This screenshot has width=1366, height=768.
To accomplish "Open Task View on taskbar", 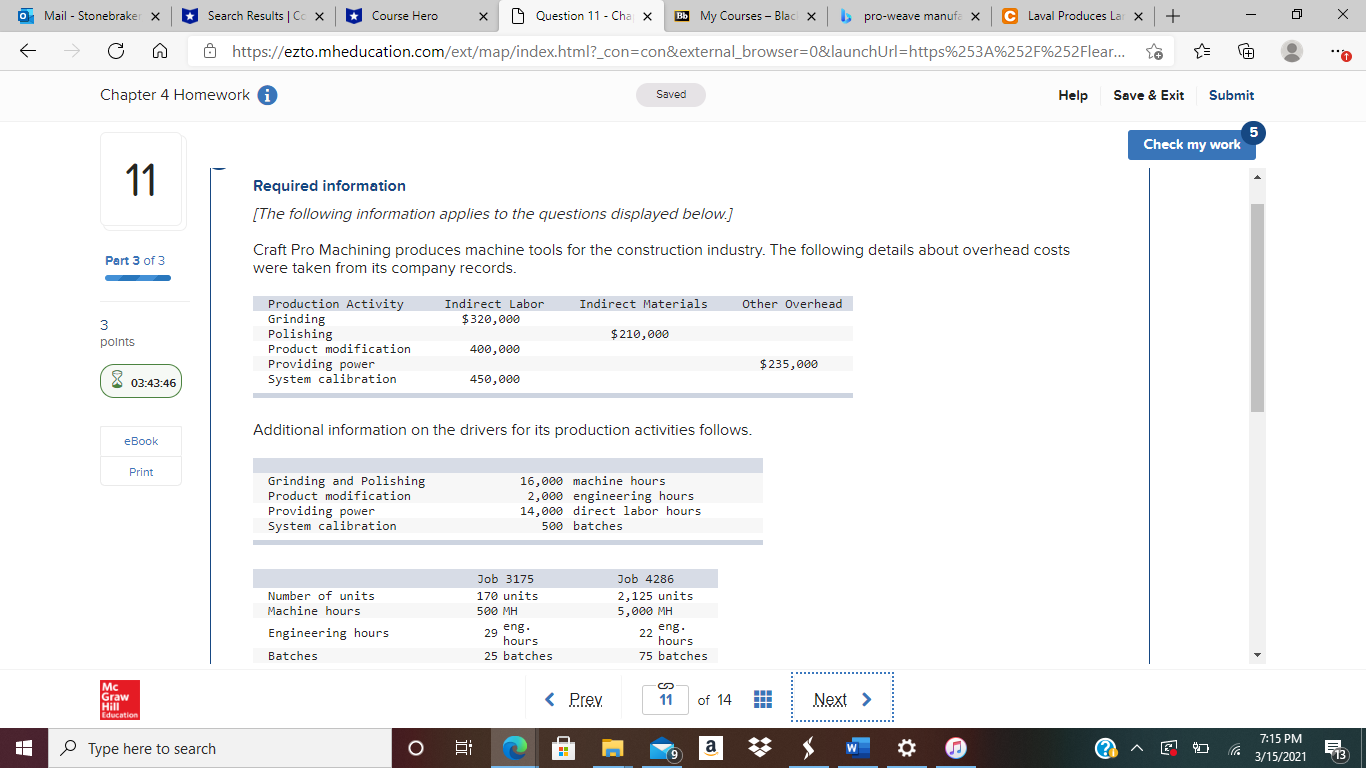I will [x=464, y=748].
